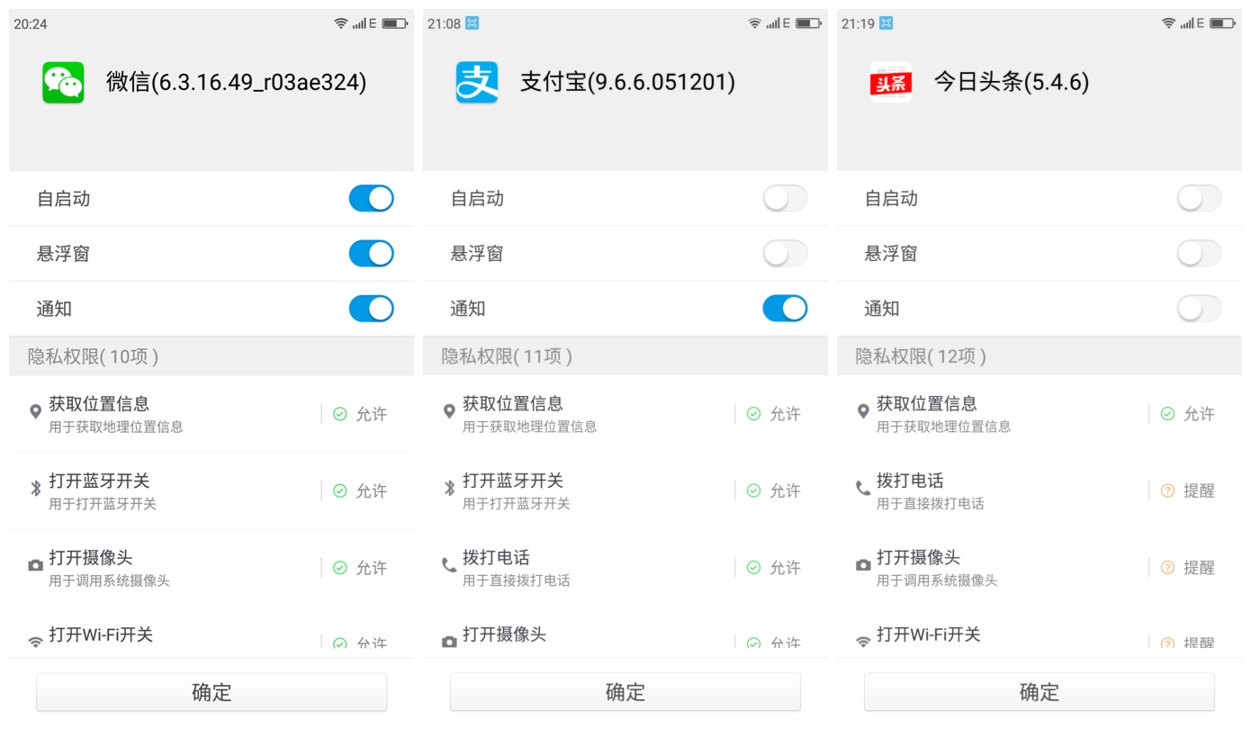Confirm WeChat permissions with 确定
This screenshot has height=738, width=1251.
[x=212, y=692]
